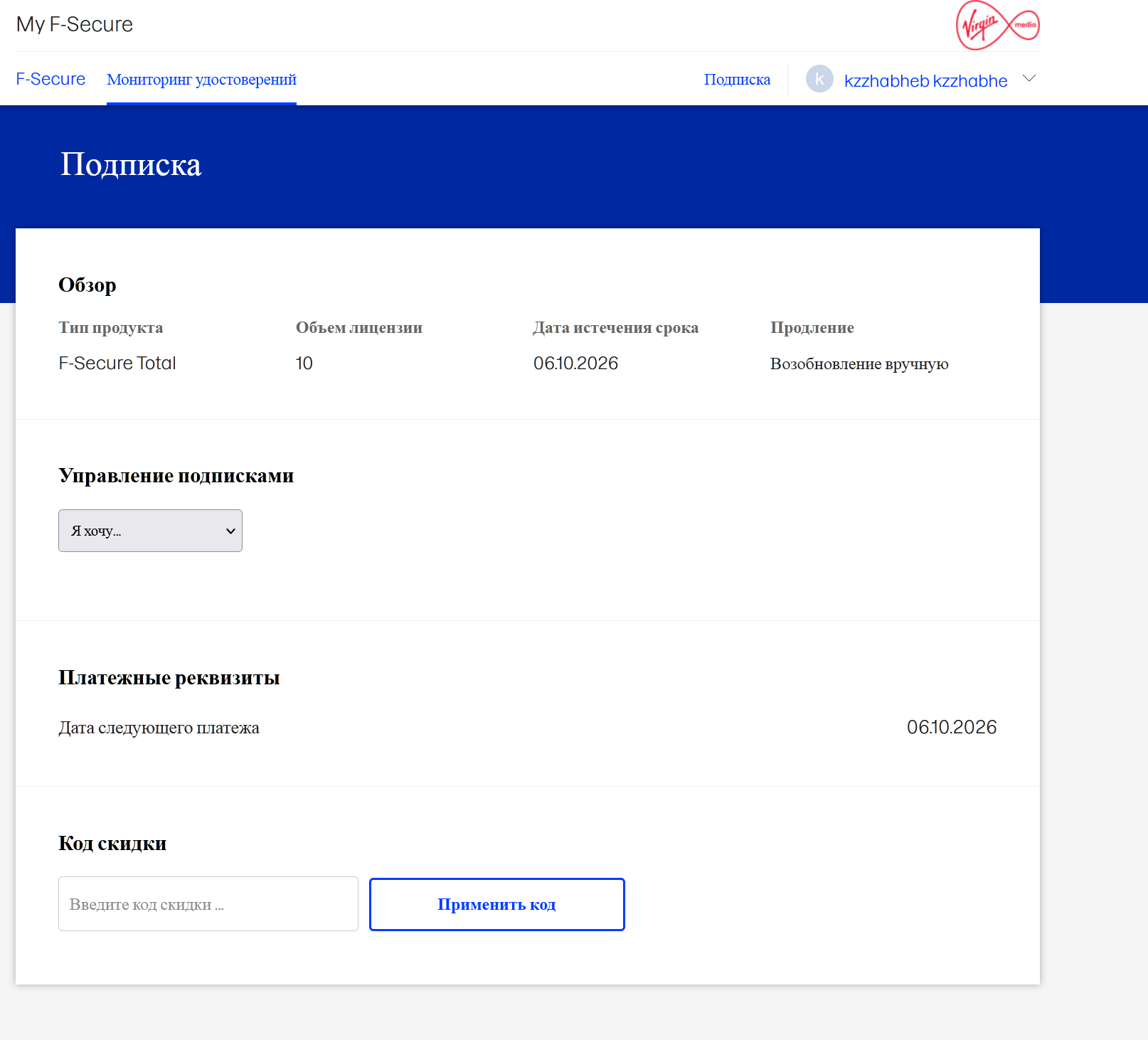The height and width of the screenshot is (1040, 1148).
Task: Click the kzzhabheb kzzhabhe username
Action: pos(925,81)
